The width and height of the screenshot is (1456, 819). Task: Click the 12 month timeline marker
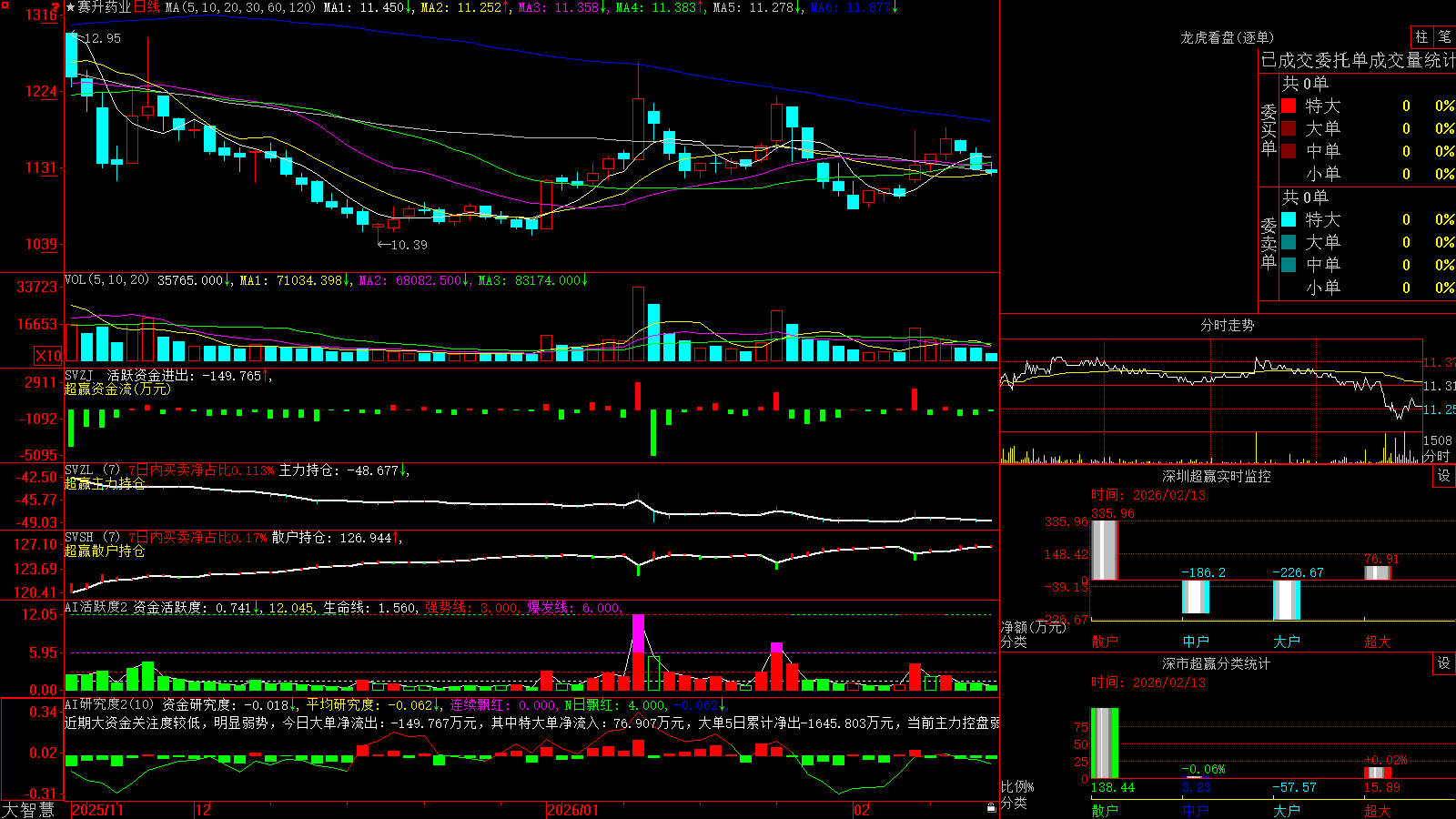(203, 810)
